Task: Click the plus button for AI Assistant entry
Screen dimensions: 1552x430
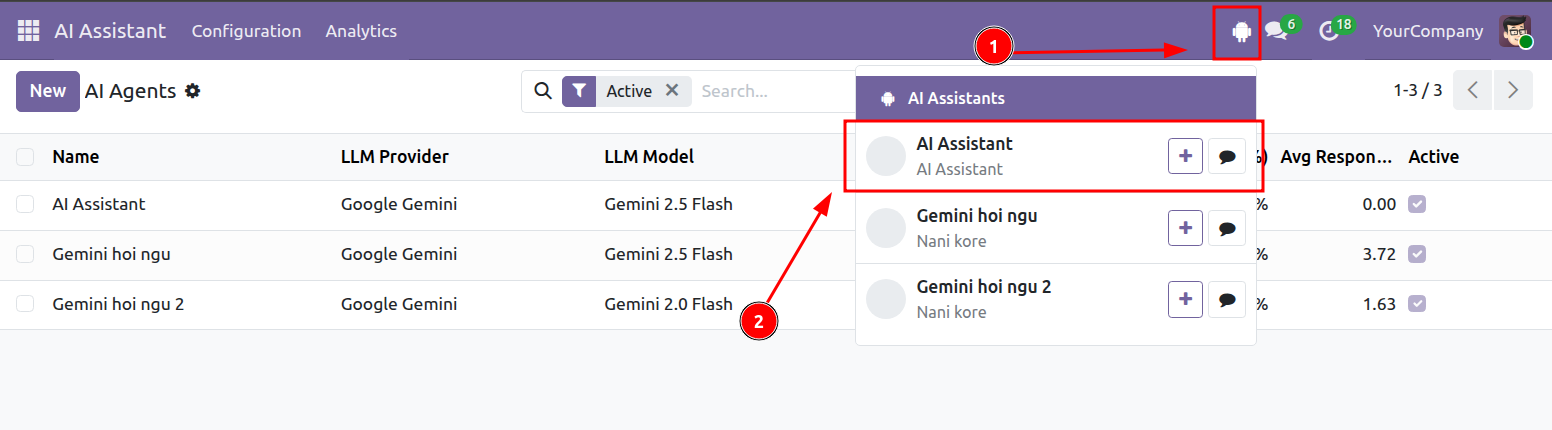Action: click(x=1185, y=156)
